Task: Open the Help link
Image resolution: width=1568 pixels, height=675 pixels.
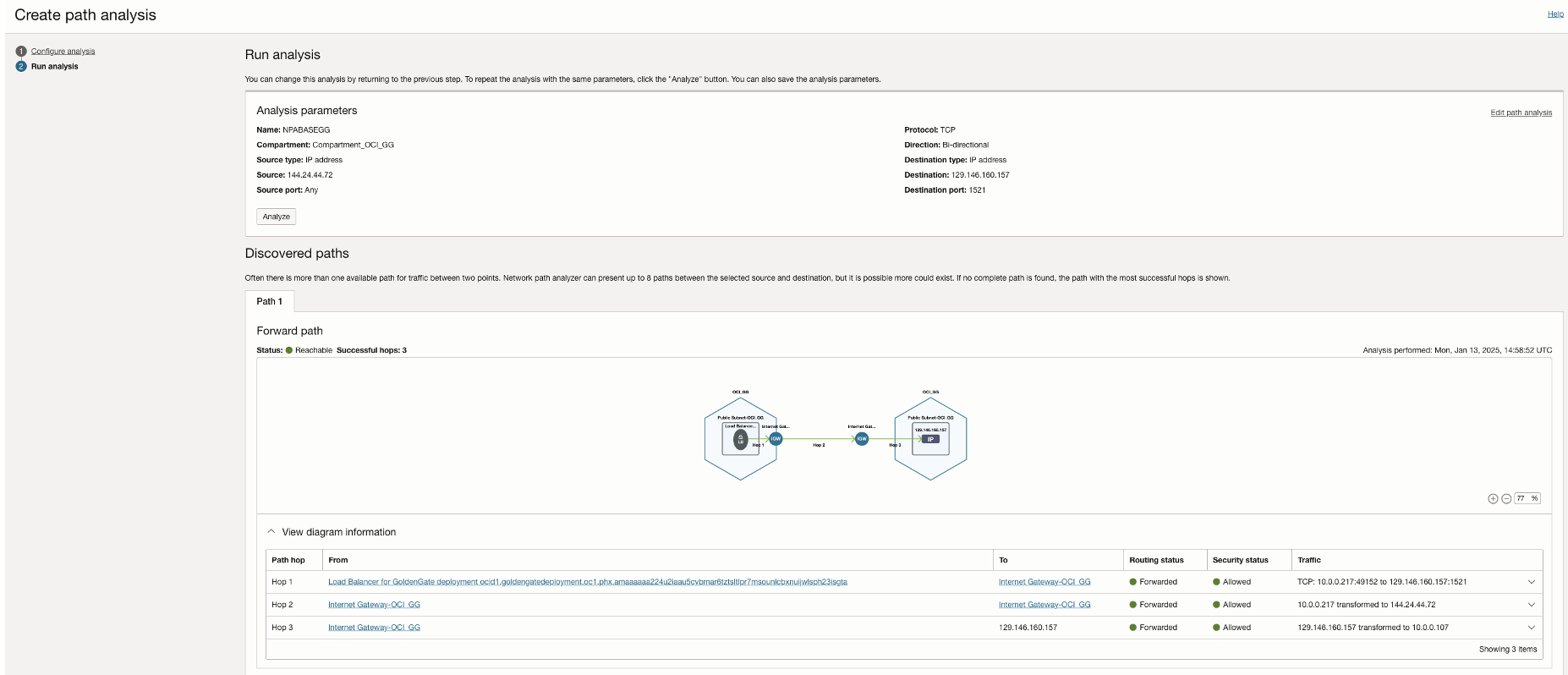Action: (x=1555, y=14)
